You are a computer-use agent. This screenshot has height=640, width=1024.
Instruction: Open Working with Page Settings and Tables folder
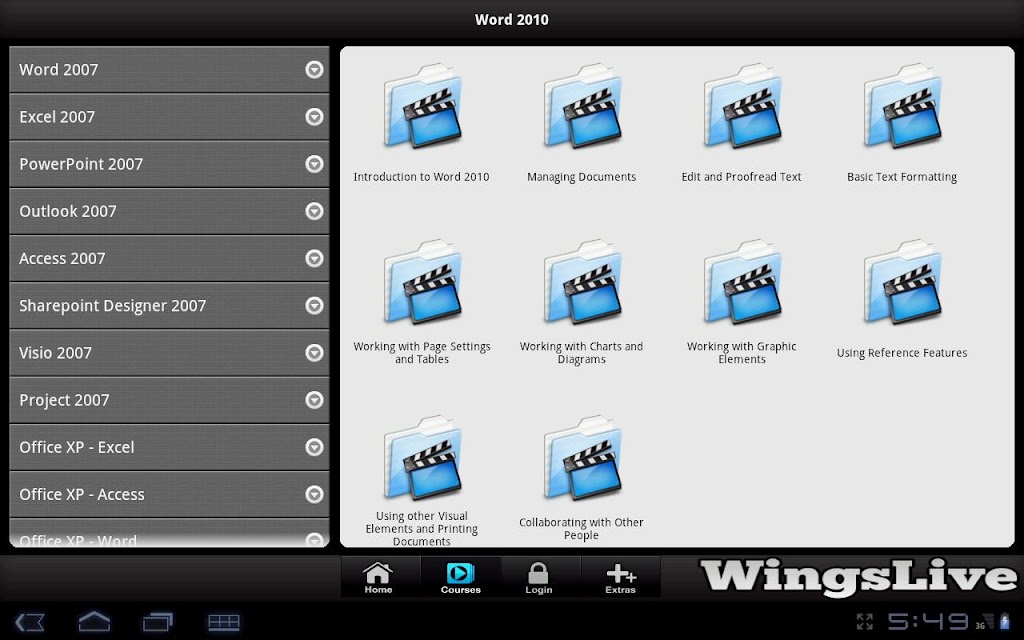click(423, 283)
